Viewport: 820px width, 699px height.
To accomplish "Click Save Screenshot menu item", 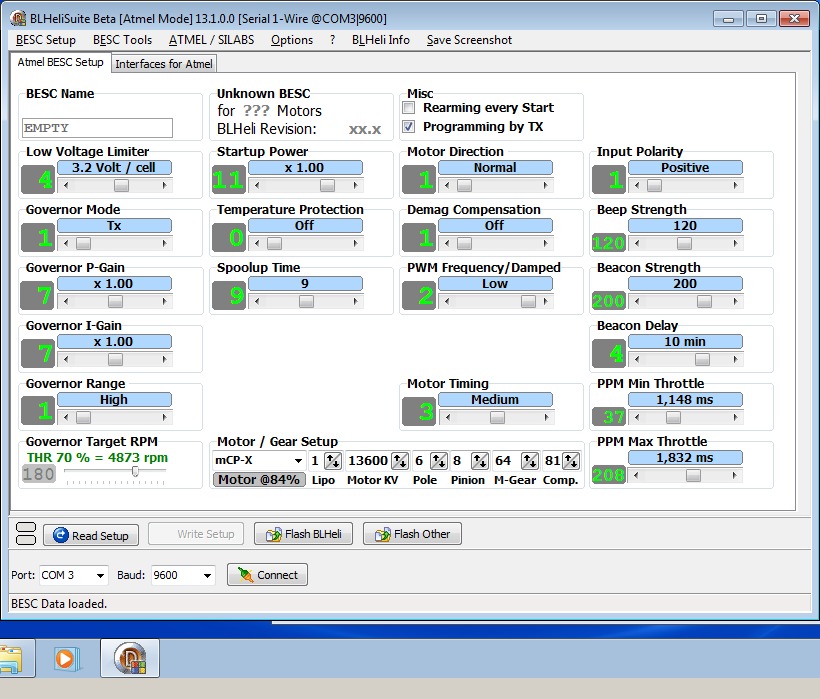I will pyautogui.click(x=469, y=40).
